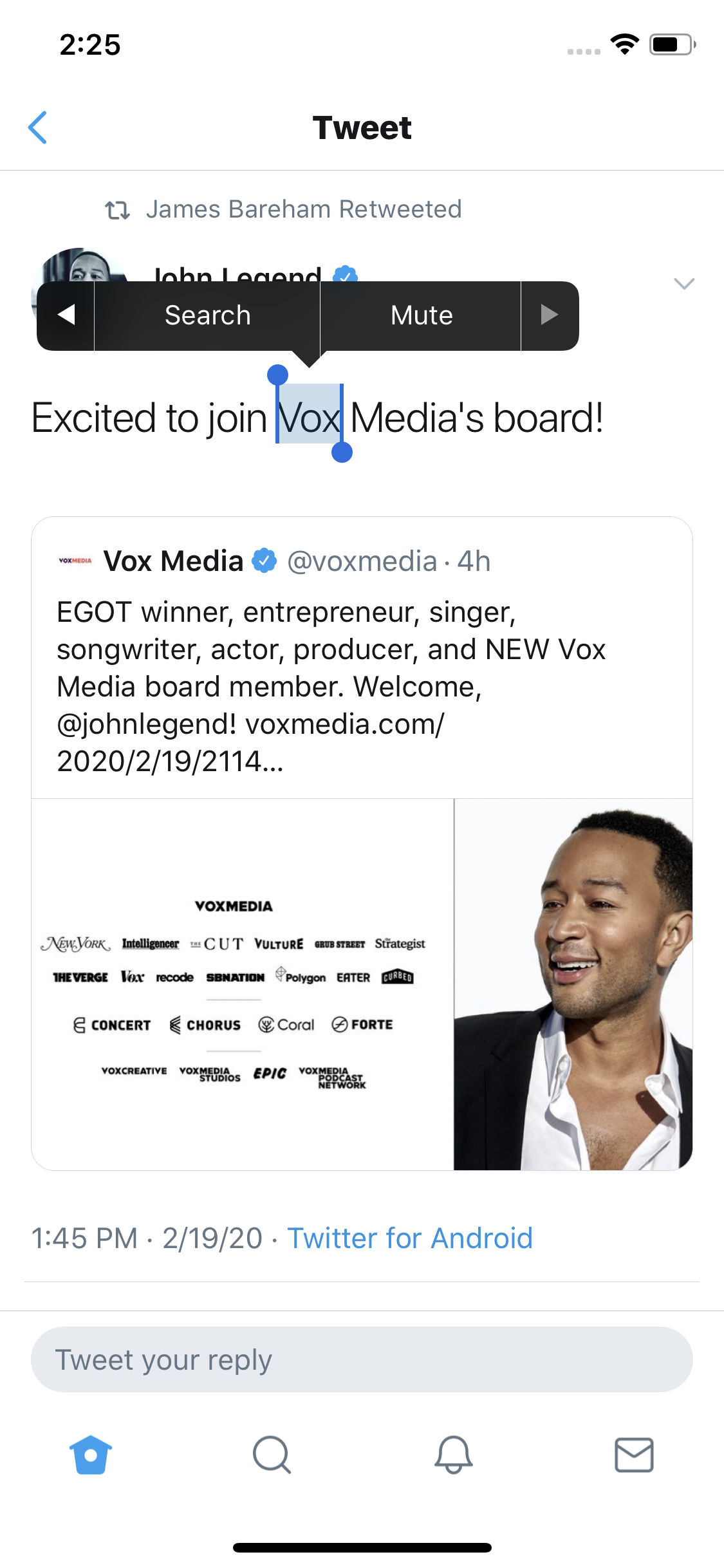The image size is (724, 1568).
Task: Open the @voxmedia handle in quoted tweet
Action: [x=362, y=561]
